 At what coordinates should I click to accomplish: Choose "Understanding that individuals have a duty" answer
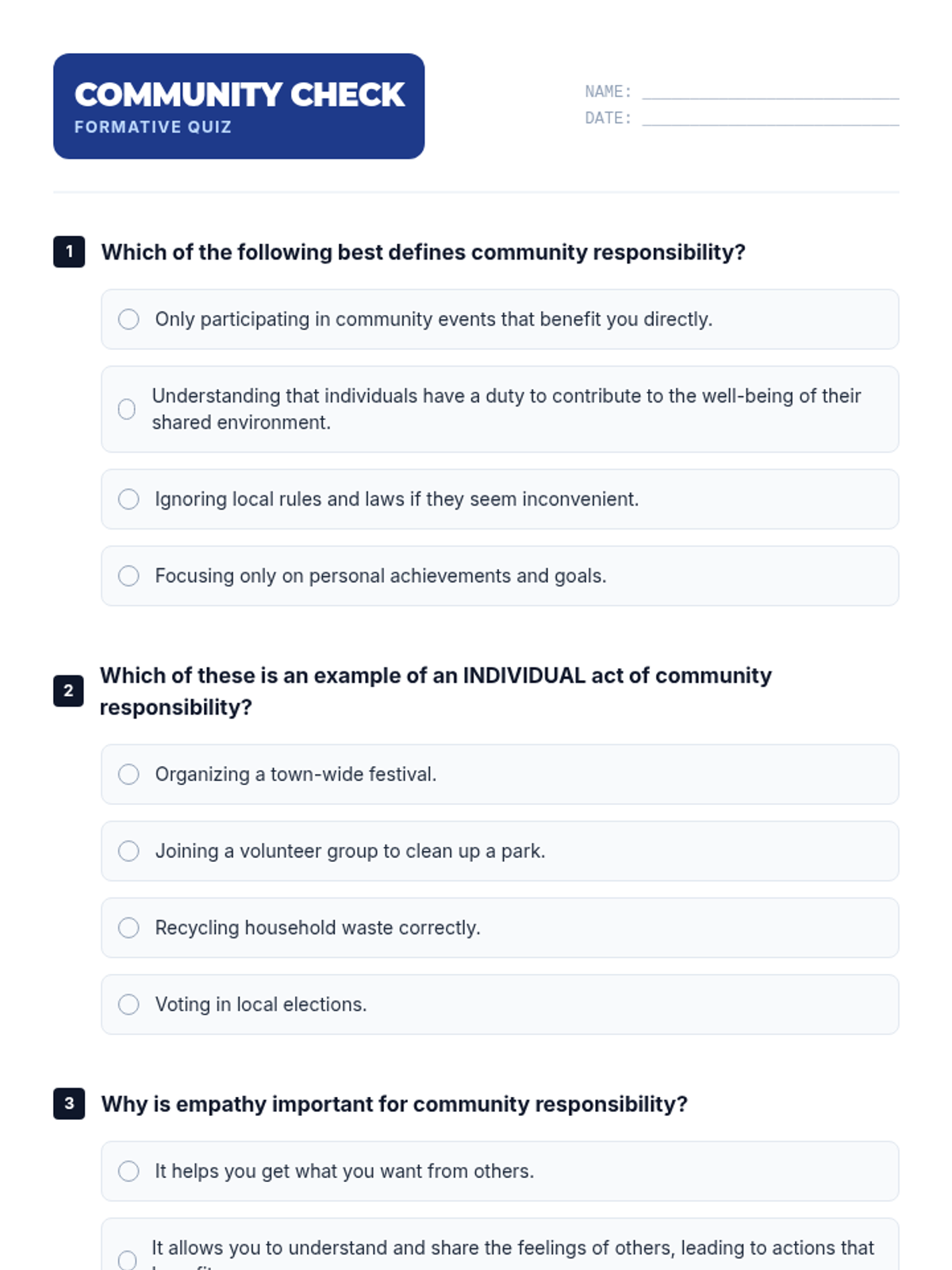(127, 410)
